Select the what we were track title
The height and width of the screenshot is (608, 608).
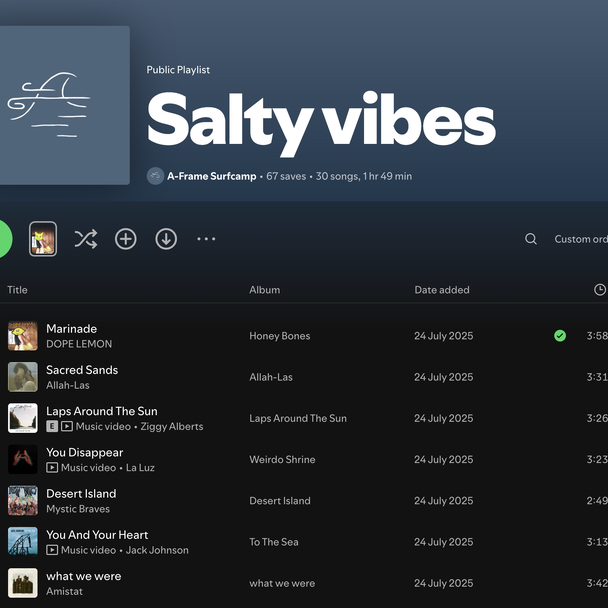pyautogui.click(x=83, y=576)
